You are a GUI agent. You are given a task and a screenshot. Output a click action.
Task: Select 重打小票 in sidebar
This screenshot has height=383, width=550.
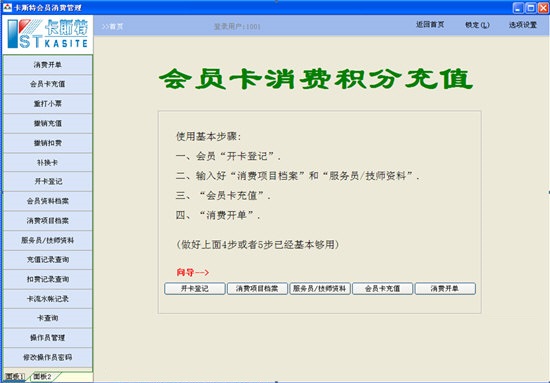click(48, 104)
